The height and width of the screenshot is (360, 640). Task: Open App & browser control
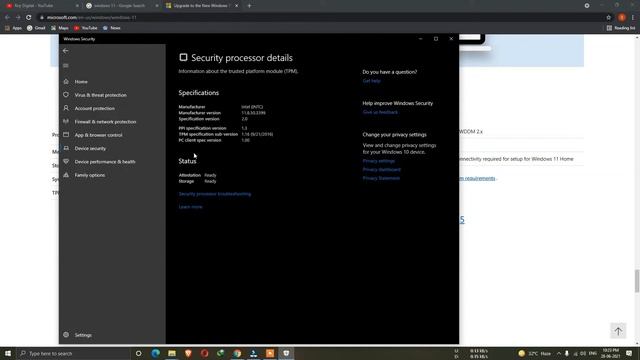click(x=98, y=135)
